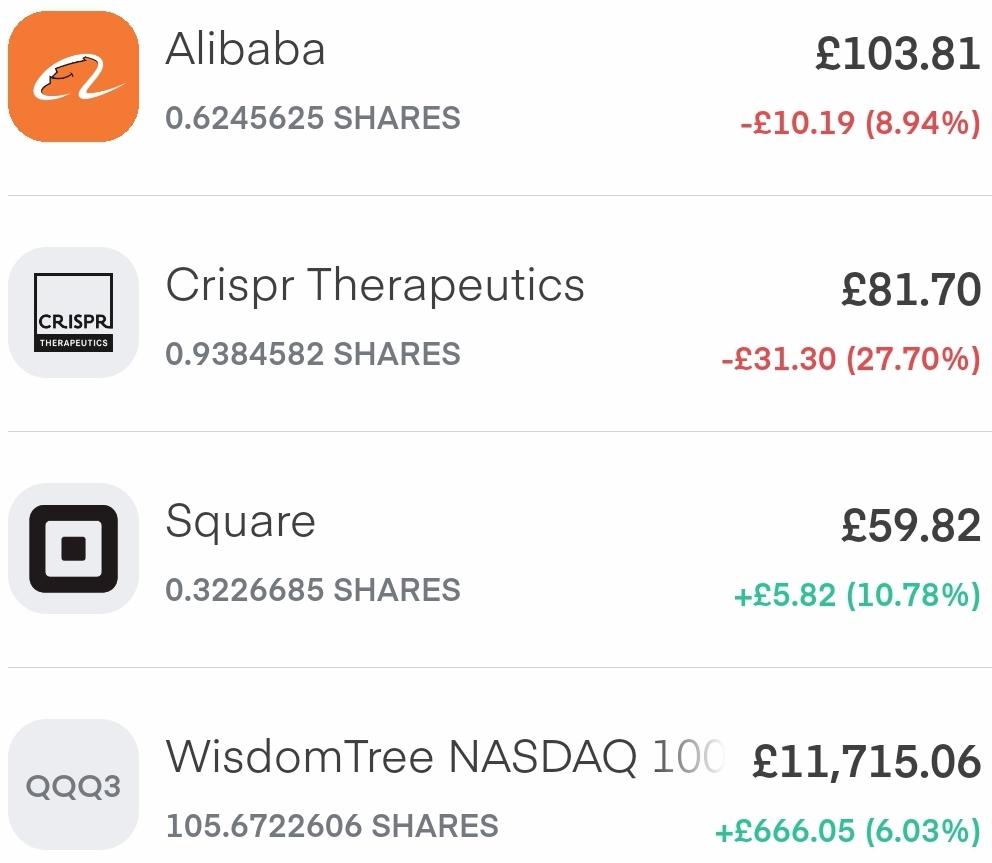Click the -£10.19 (8.94%) loss figure

coord(860,124)
